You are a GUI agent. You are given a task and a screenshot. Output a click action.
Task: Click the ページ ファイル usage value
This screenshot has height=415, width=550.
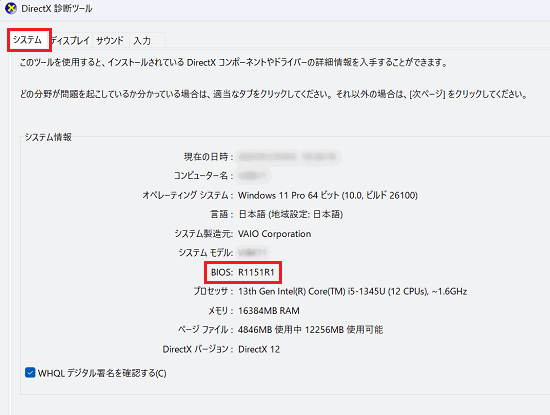point(310,330)
